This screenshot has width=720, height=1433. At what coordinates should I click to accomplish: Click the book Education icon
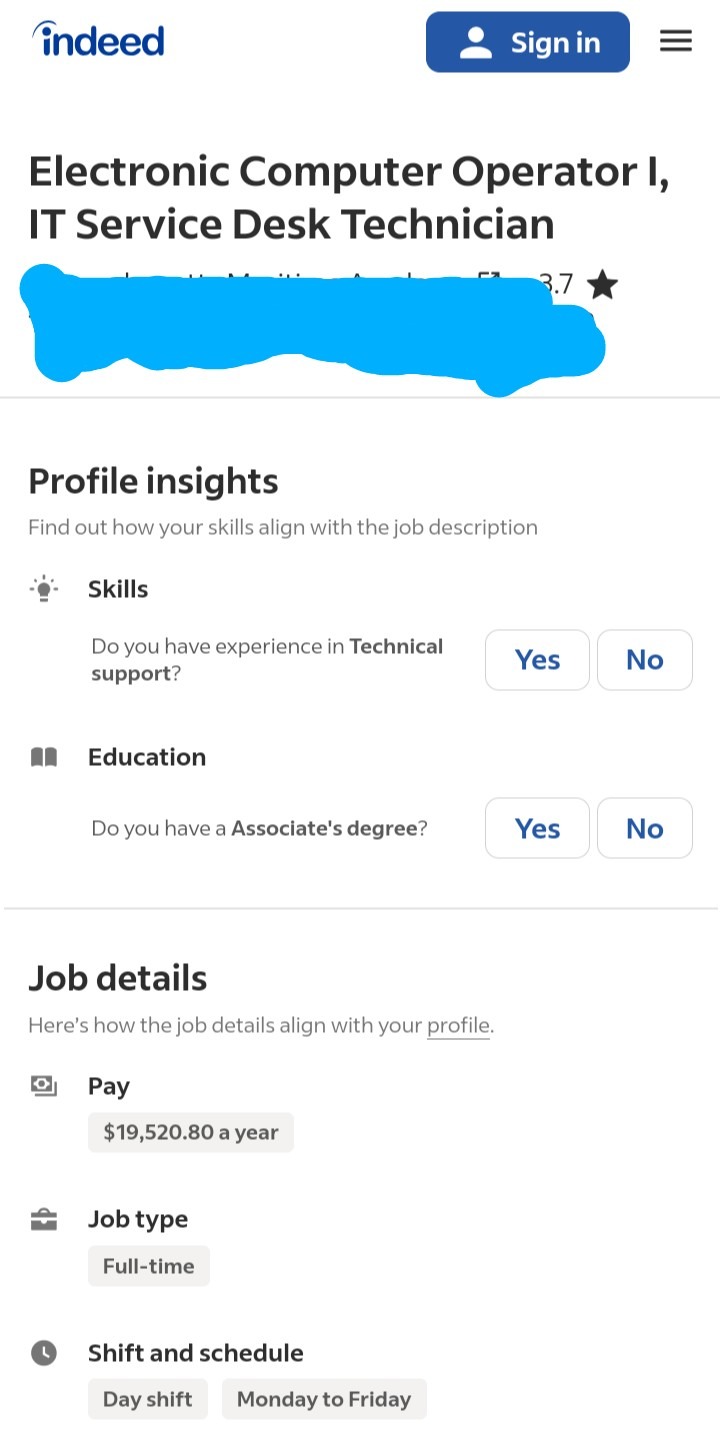pyautogui.click(x=44, y=757)
